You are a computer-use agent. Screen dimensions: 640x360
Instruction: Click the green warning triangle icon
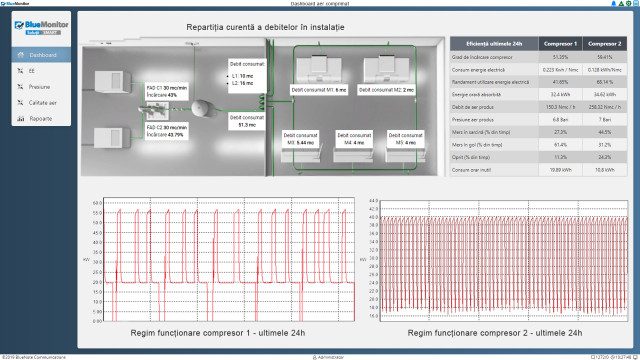pyautogui.click(x=621, y=3)
